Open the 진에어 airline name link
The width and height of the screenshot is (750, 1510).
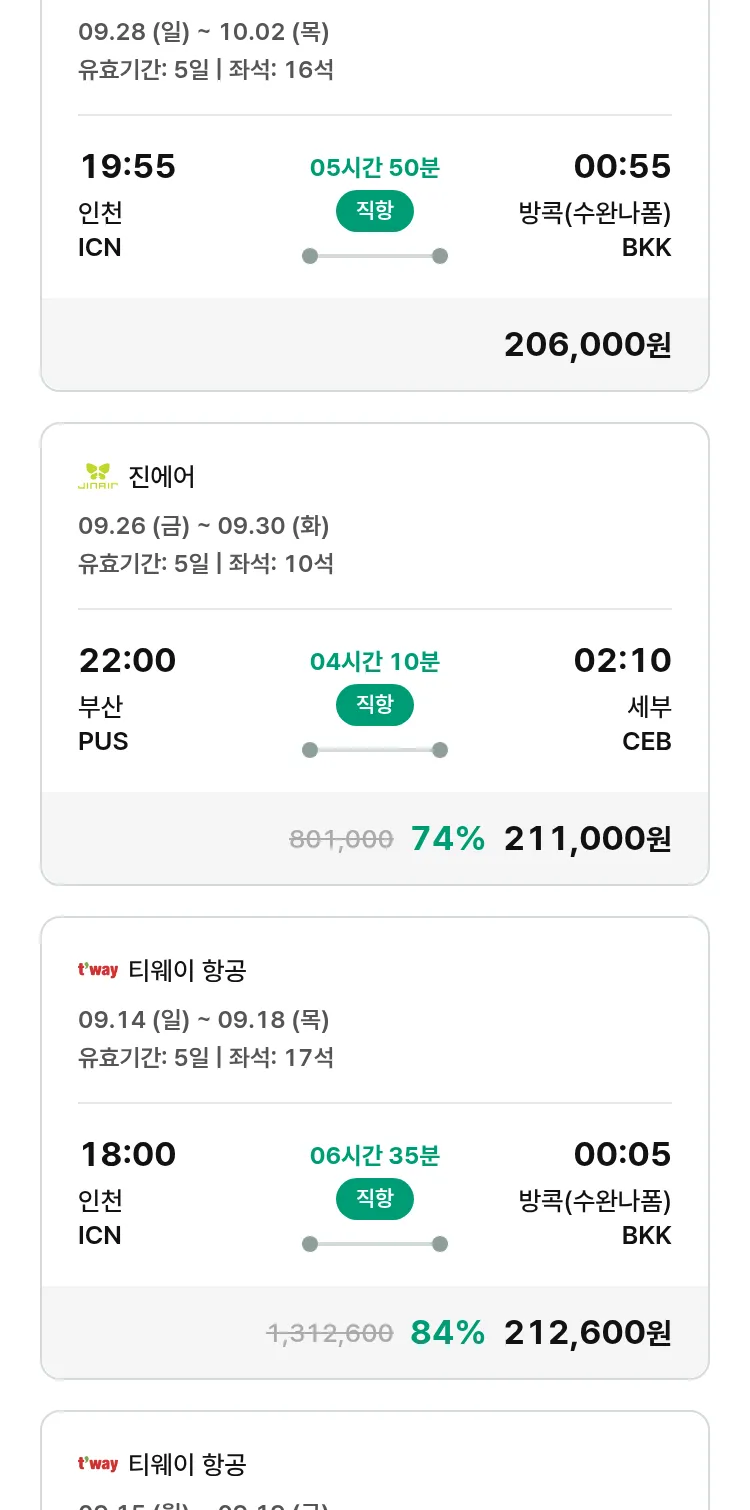162,477
